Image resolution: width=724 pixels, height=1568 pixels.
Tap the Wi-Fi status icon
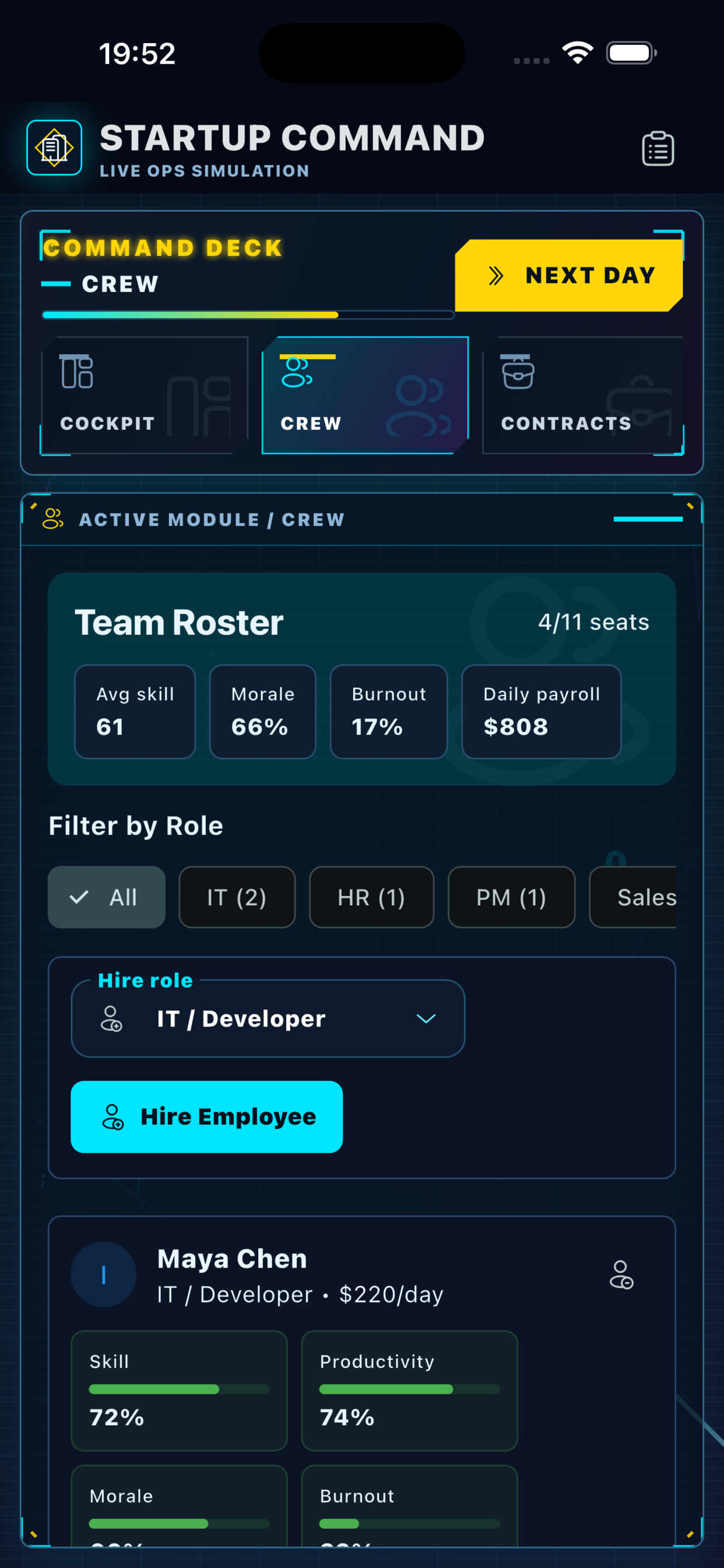click(577, 53)
